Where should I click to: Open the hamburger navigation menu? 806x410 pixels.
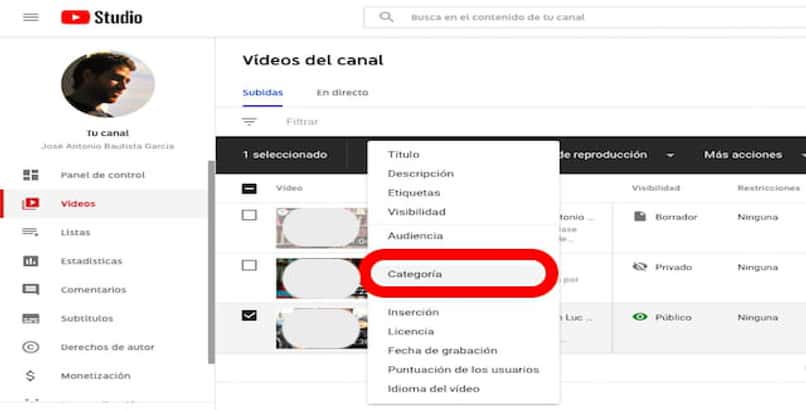click(x=31, y=17)
